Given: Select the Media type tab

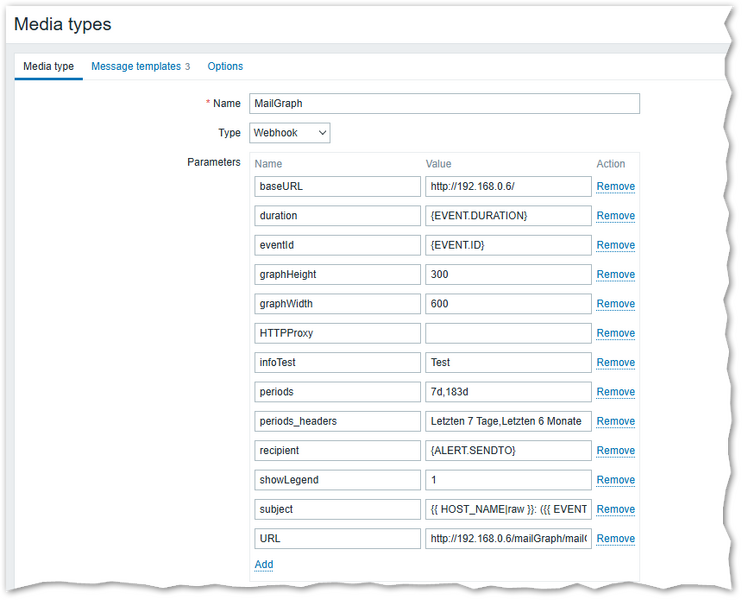Looking at the screenshot, I should (49, 66).
